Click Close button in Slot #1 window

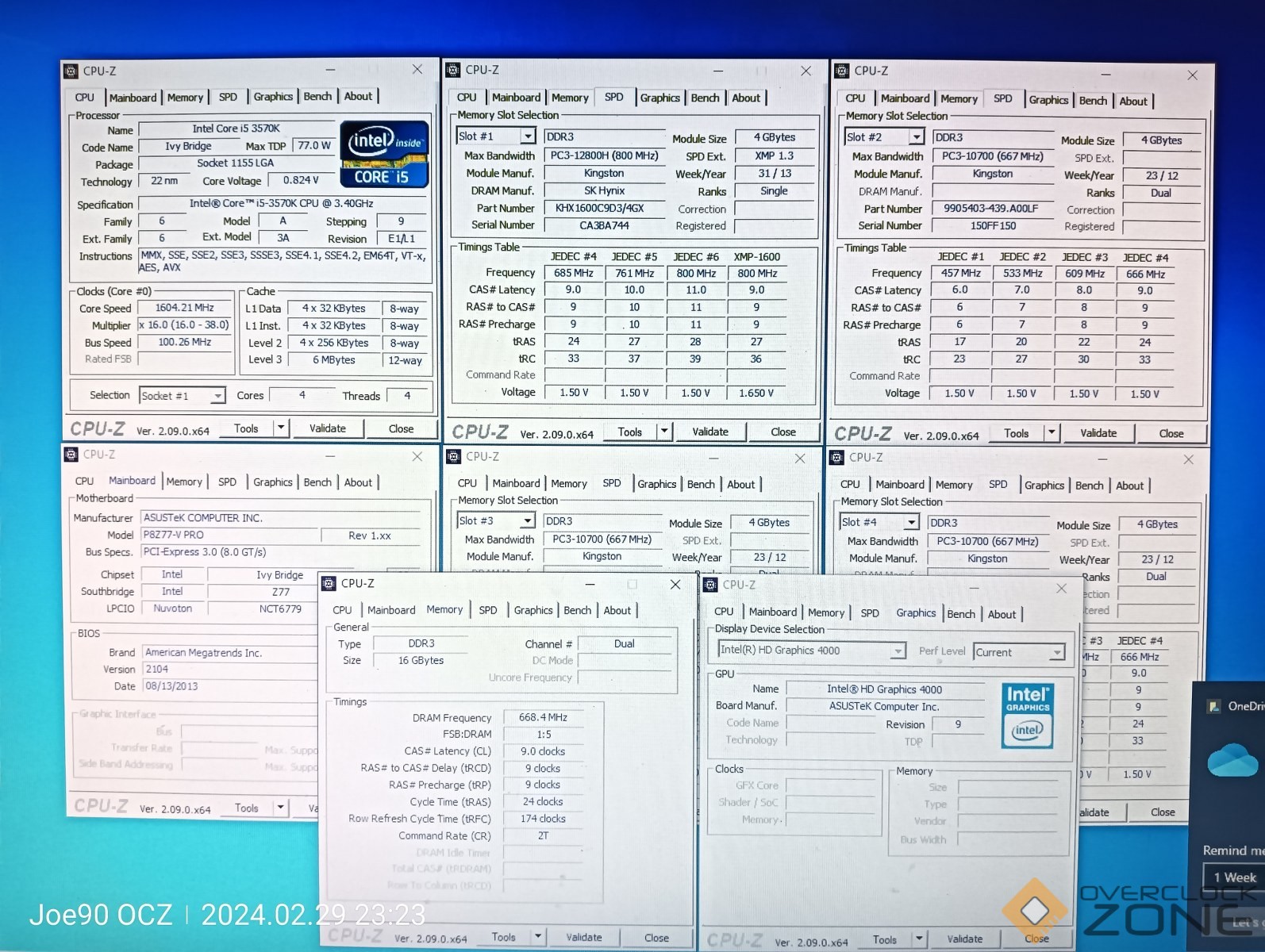(x=783, y=432)
